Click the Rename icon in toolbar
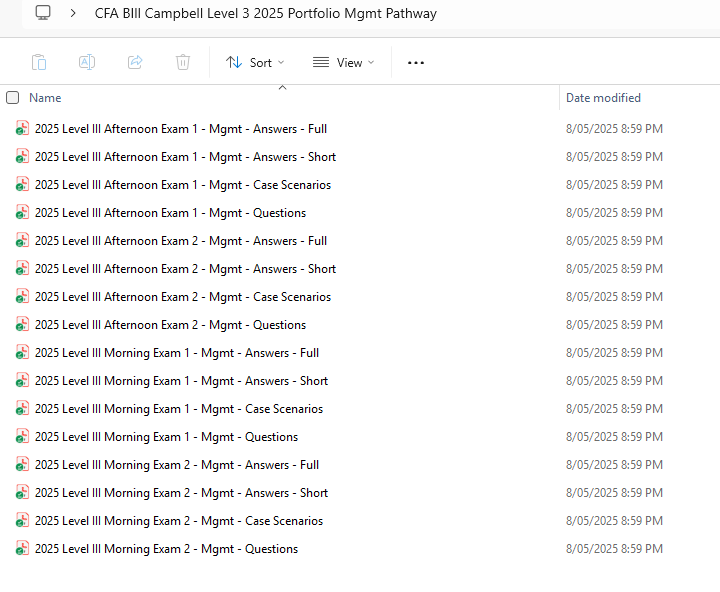The height and width of the screenshot is (592, 720). pyautogui.click(x=87, y=62)
